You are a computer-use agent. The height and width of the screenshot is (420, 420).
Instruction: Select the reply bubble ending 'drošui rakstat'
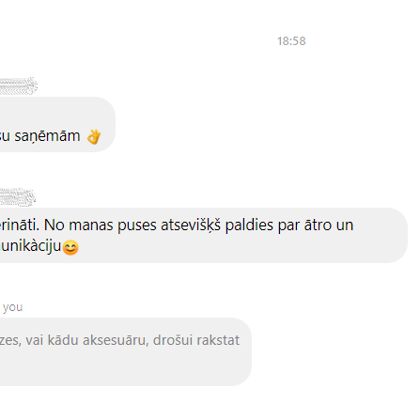(126, 352)
